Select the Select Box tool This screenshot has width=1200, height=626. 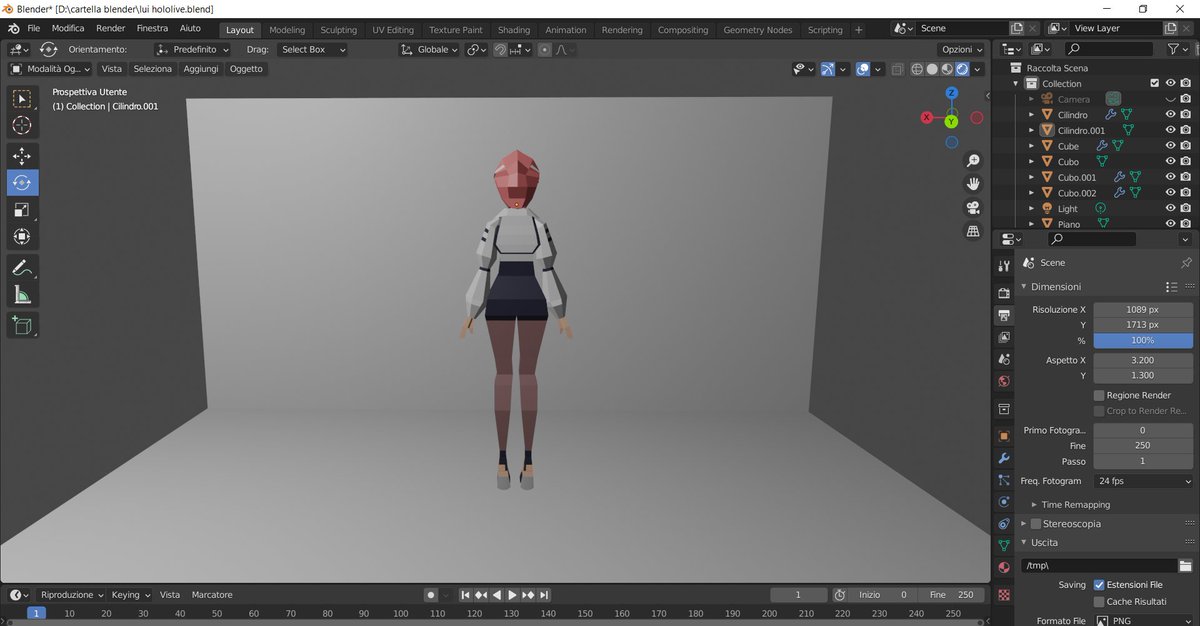pyautogui.click(x=22, y=99)
